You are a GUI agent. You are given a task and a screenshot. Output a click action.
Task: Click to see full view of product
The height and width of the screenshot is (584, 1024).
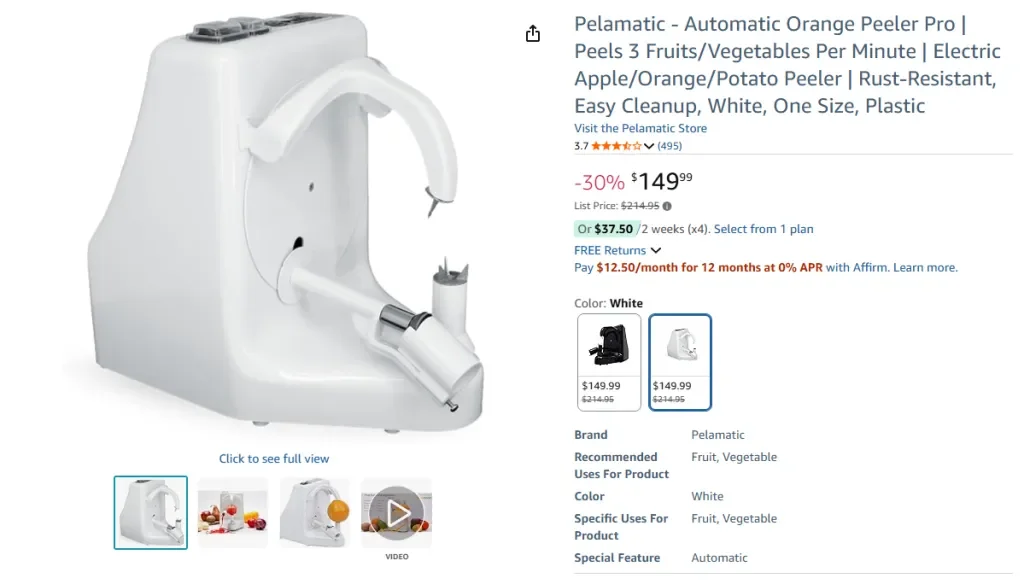pos(274,458)
